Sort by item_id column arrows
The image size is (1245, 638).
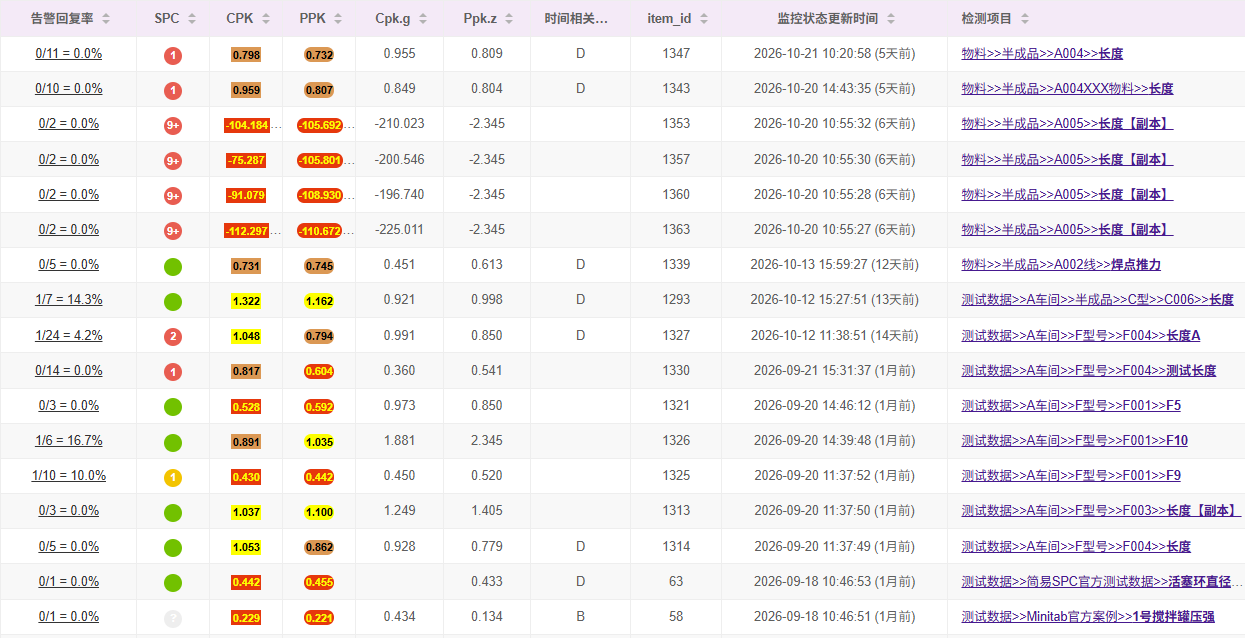coord(704,19)
